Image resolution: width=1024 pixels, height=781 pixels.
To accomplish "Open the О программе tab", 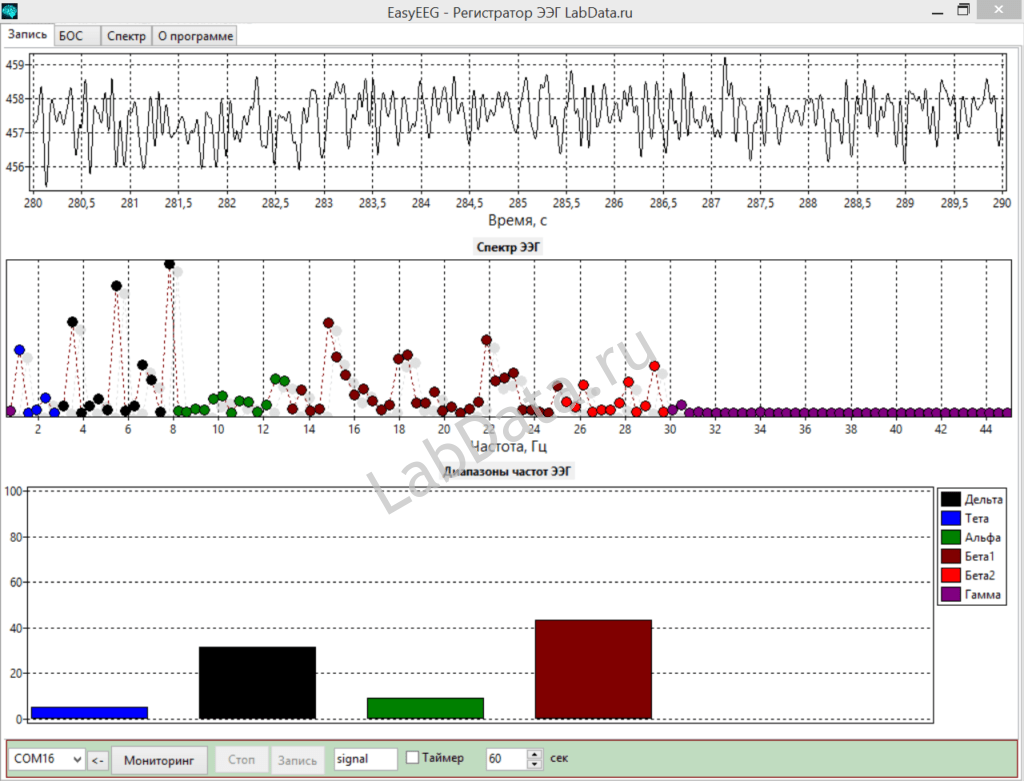I will click(x=195, y=36).
